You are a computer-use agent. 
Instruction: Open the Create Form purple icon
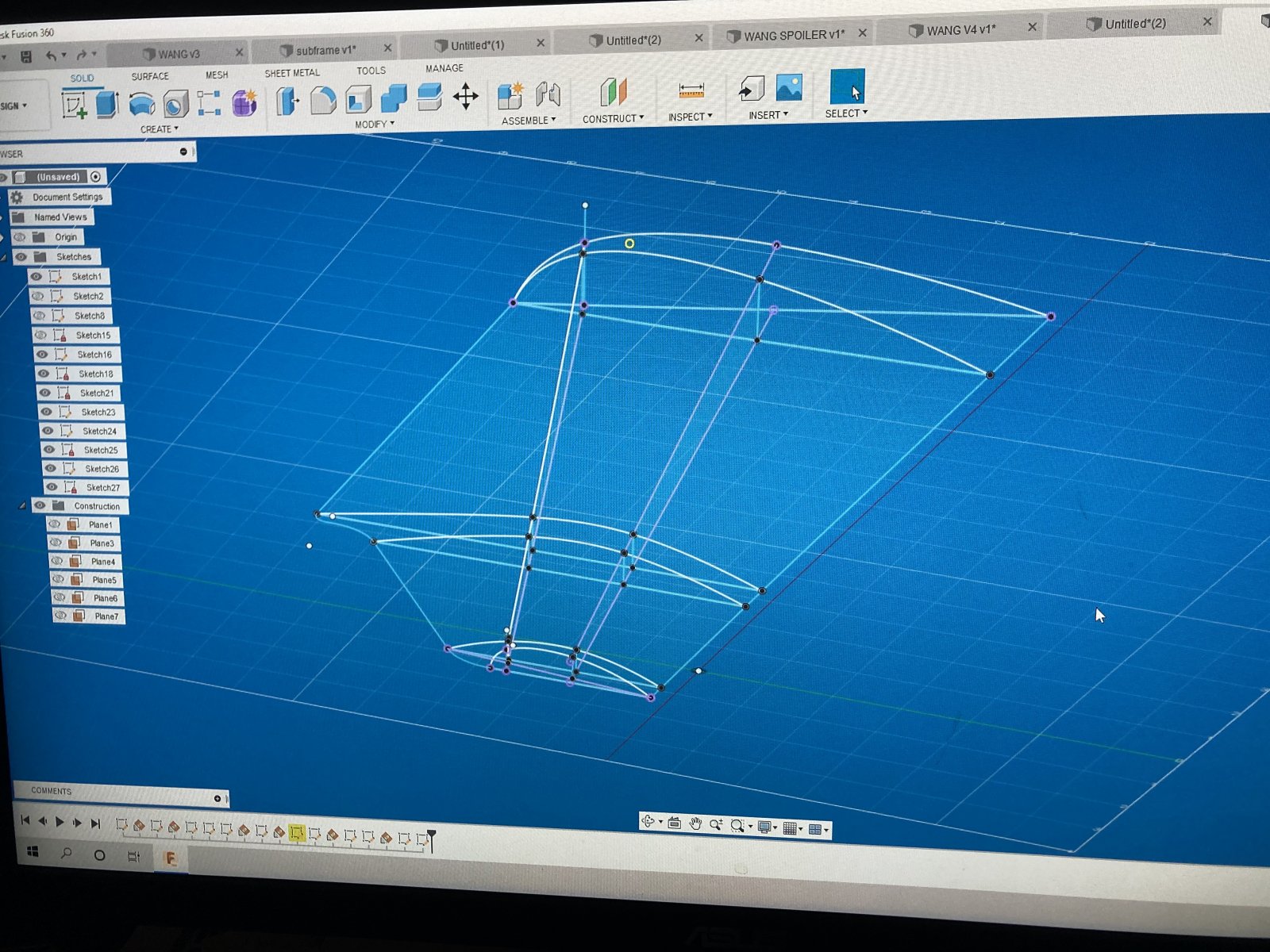click(x=244, y=102)
